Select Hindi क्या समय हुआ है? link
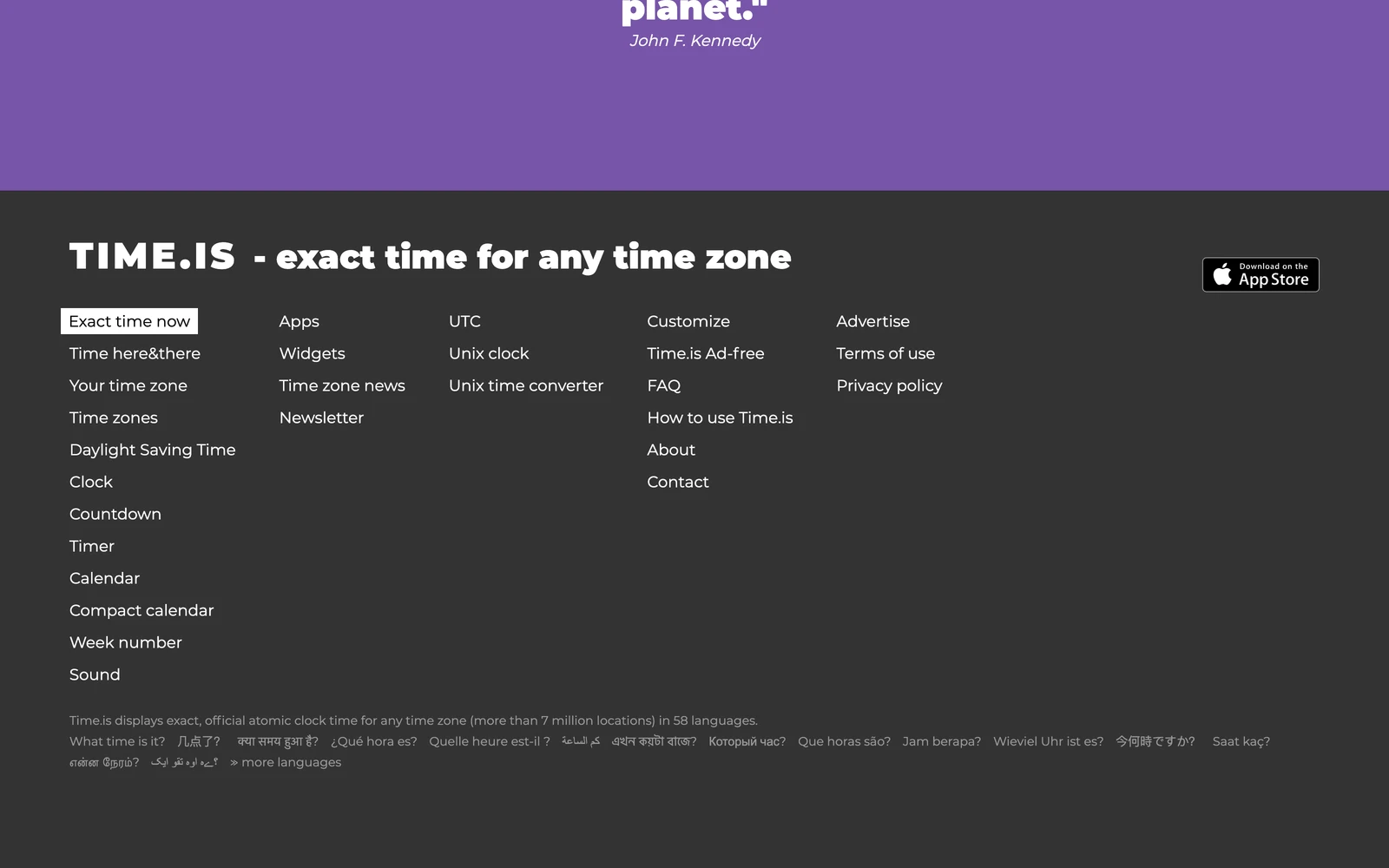Screen dimensions: 1389x868 [278, 741]
